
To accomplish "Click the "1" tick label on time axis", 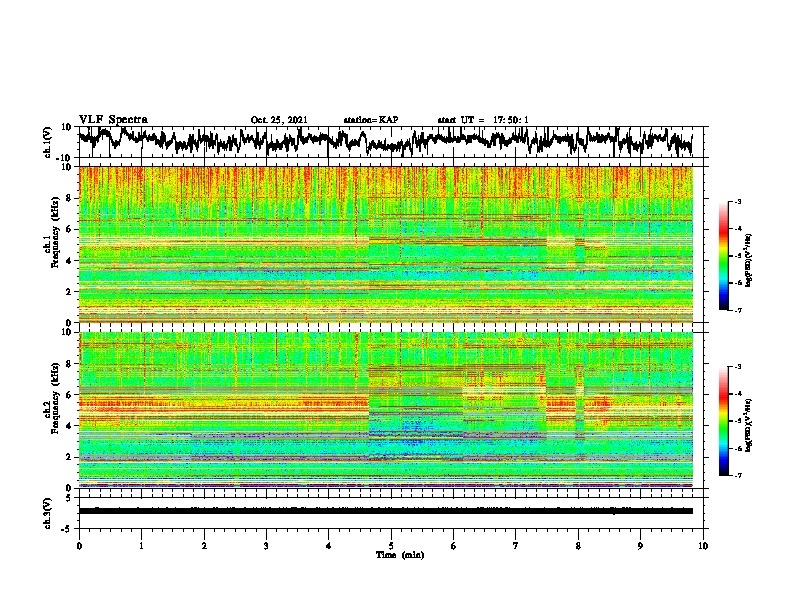I will (x=141, y=545).
